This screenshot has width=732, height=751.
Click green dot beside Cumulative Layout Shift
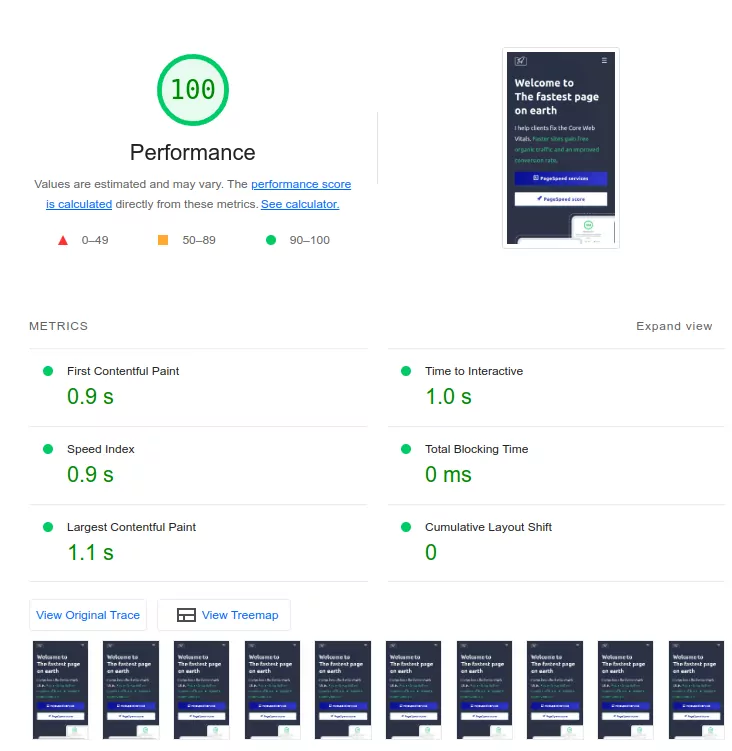(405, 527)
